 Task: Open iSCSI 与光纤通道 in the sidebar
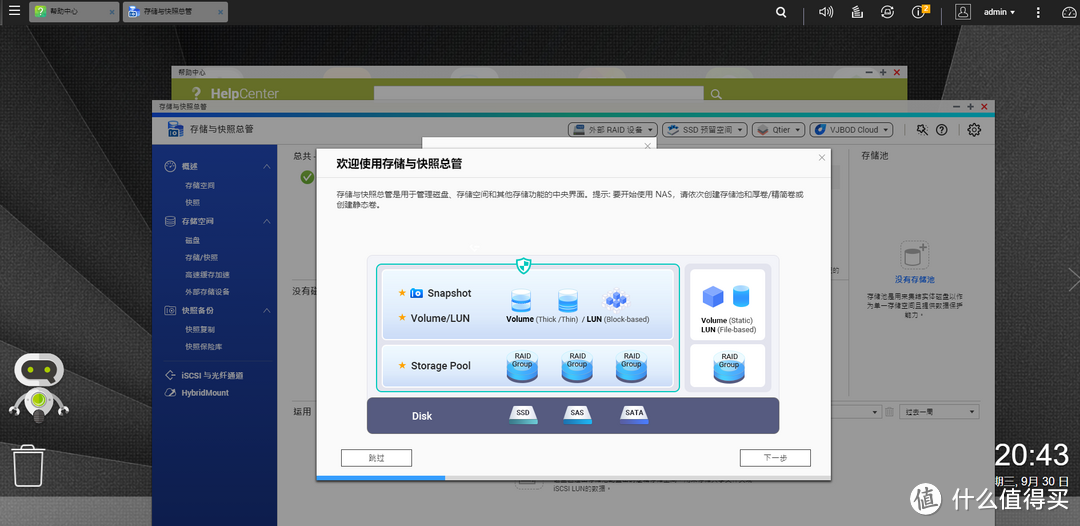(212, 376)
